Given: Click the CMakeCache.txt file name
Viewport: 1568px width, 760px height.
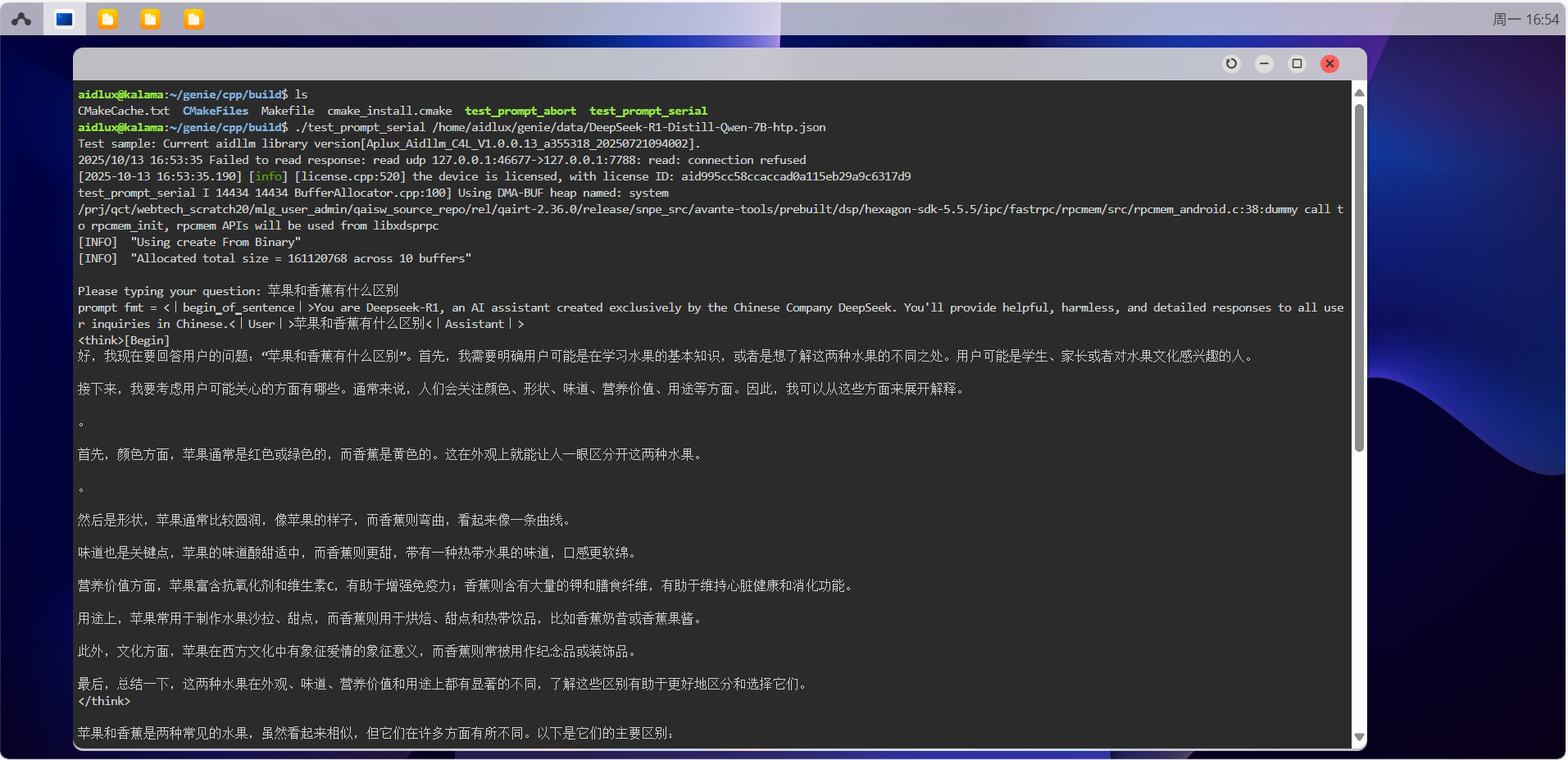Looking at the screenshot, I should point(124,111).
